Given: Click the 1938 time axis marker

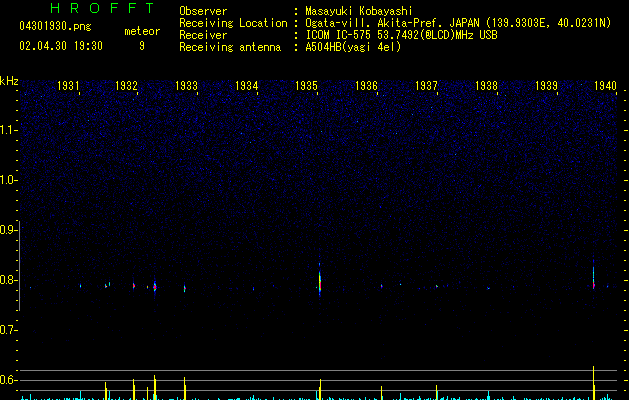Looking at the screenshot, I should tap(486, 85).
